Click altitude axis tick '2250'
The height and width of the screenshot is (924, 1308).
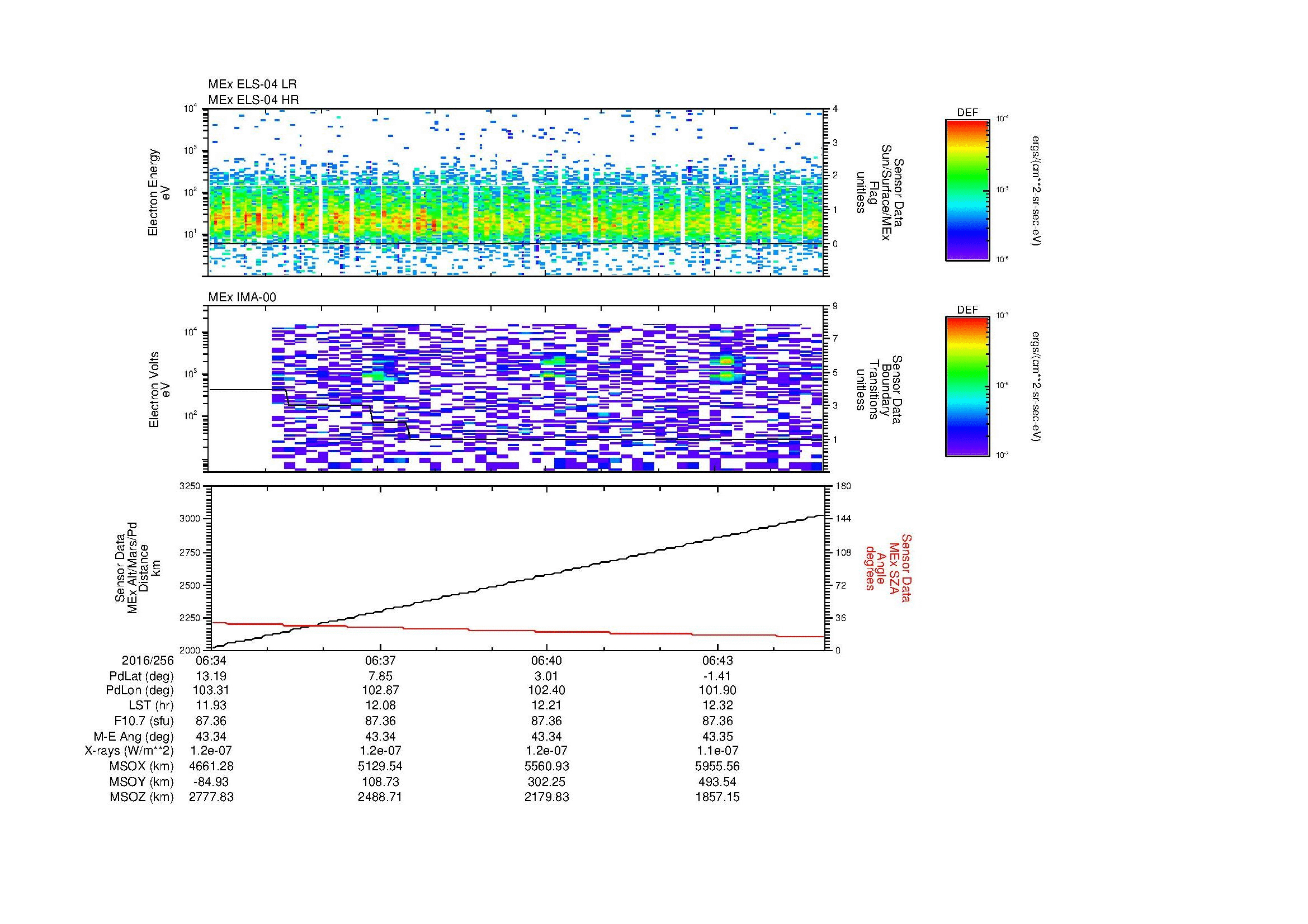tap(190, 618)
